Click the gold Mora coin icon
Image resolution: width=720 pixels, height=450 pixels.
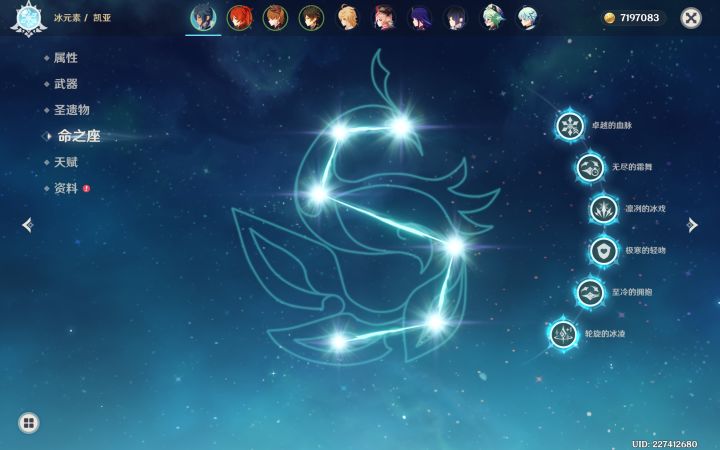tap(609, 18)
